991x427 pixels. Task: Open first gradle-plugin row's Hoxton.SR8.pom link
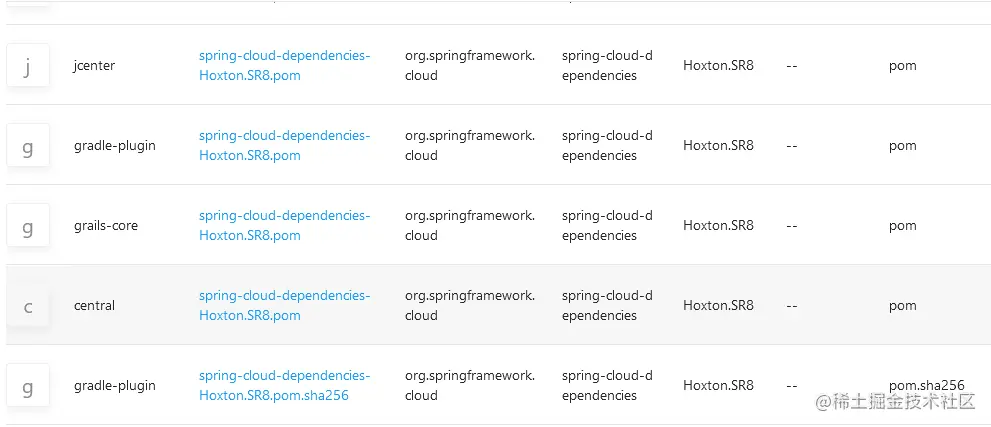tap(284, 145)
